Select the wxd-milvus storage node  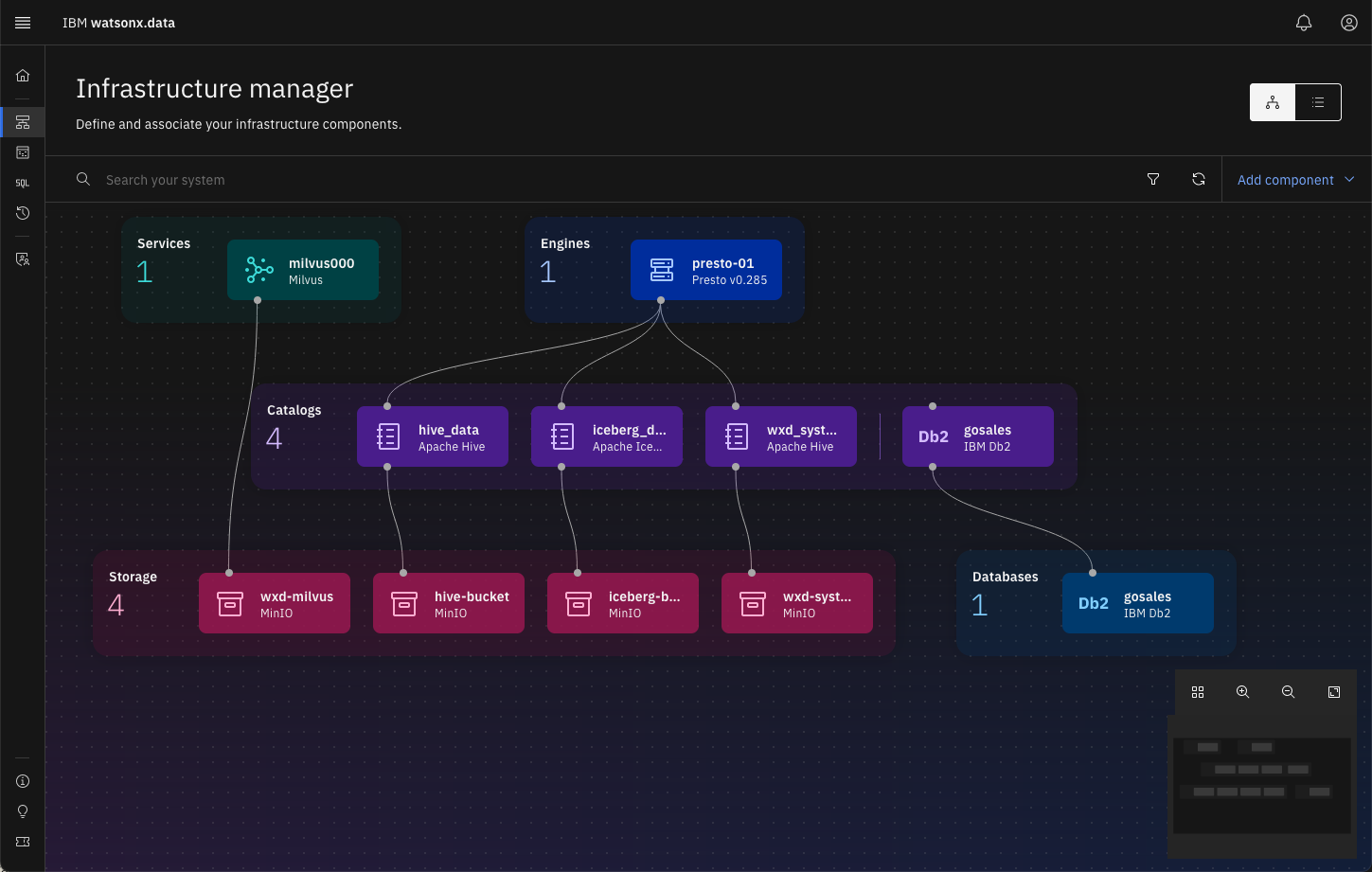point(275,603)
